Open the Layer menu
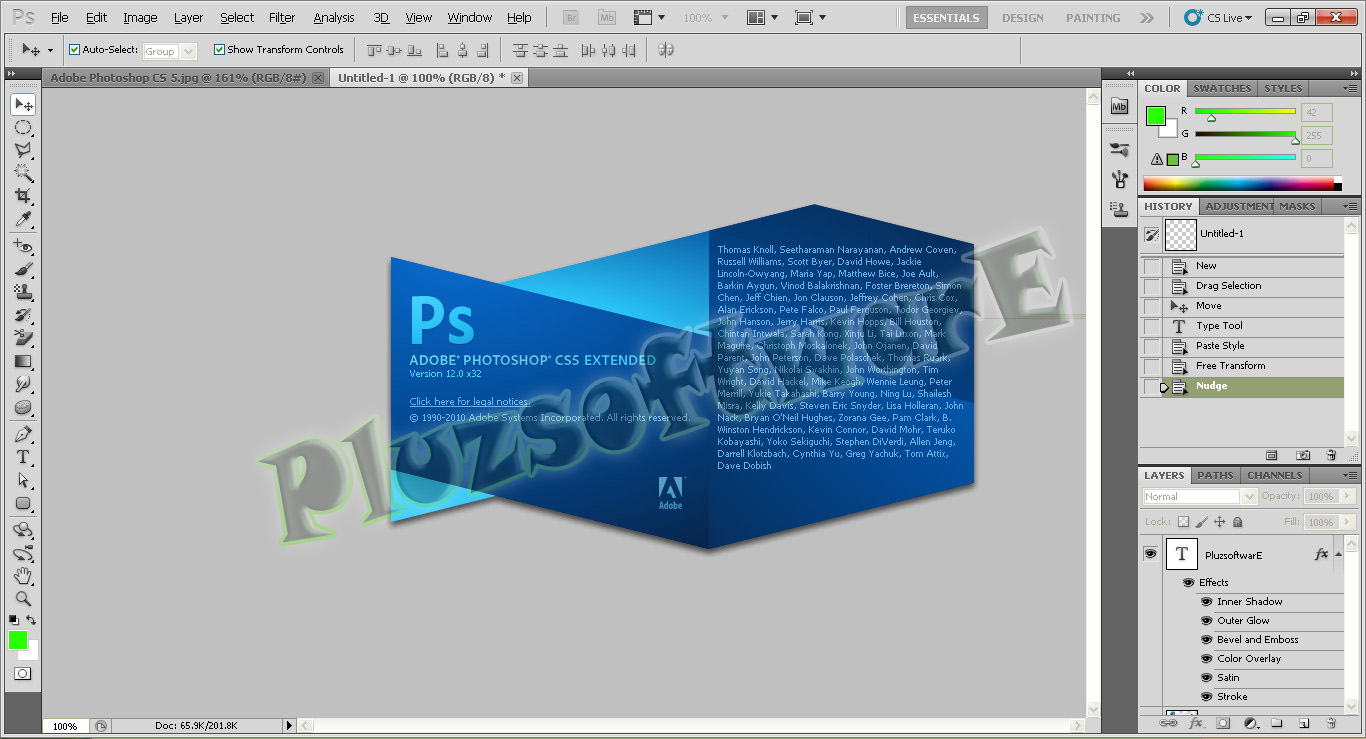Image resolution: width=1366 pixels, height=739 pixels. [x=188, y=18]
